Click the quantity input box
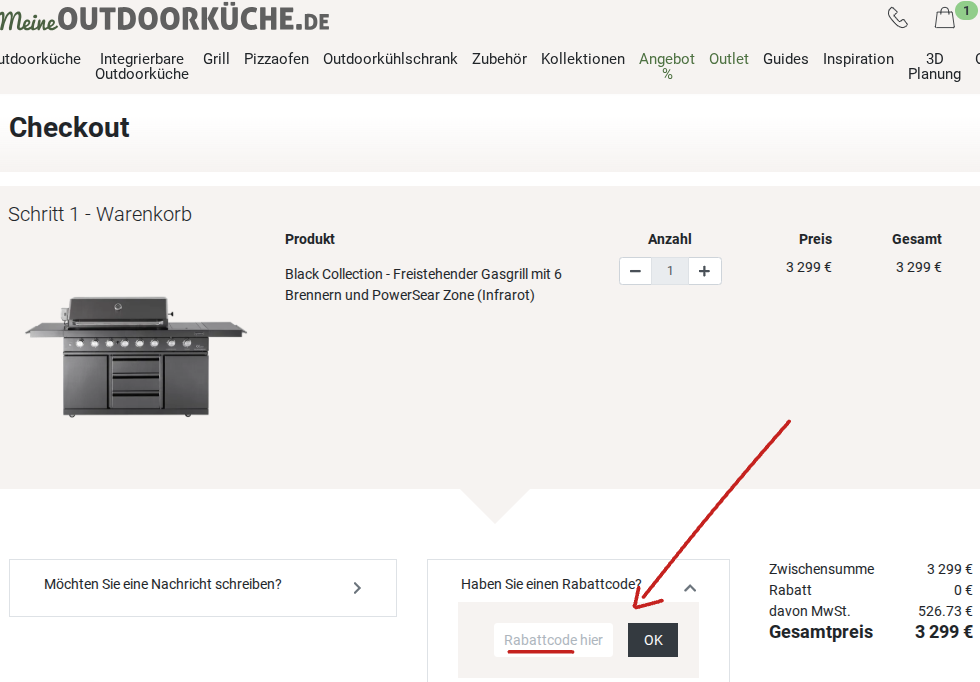This screenshot has width=980, height=682. pyautogui.click(x=670, y=270)
